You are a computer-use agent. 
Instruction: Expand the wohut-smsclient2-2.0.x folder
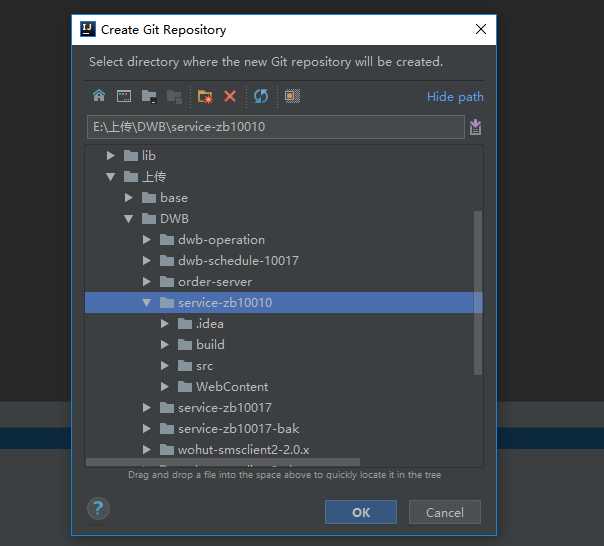(147, 450)
